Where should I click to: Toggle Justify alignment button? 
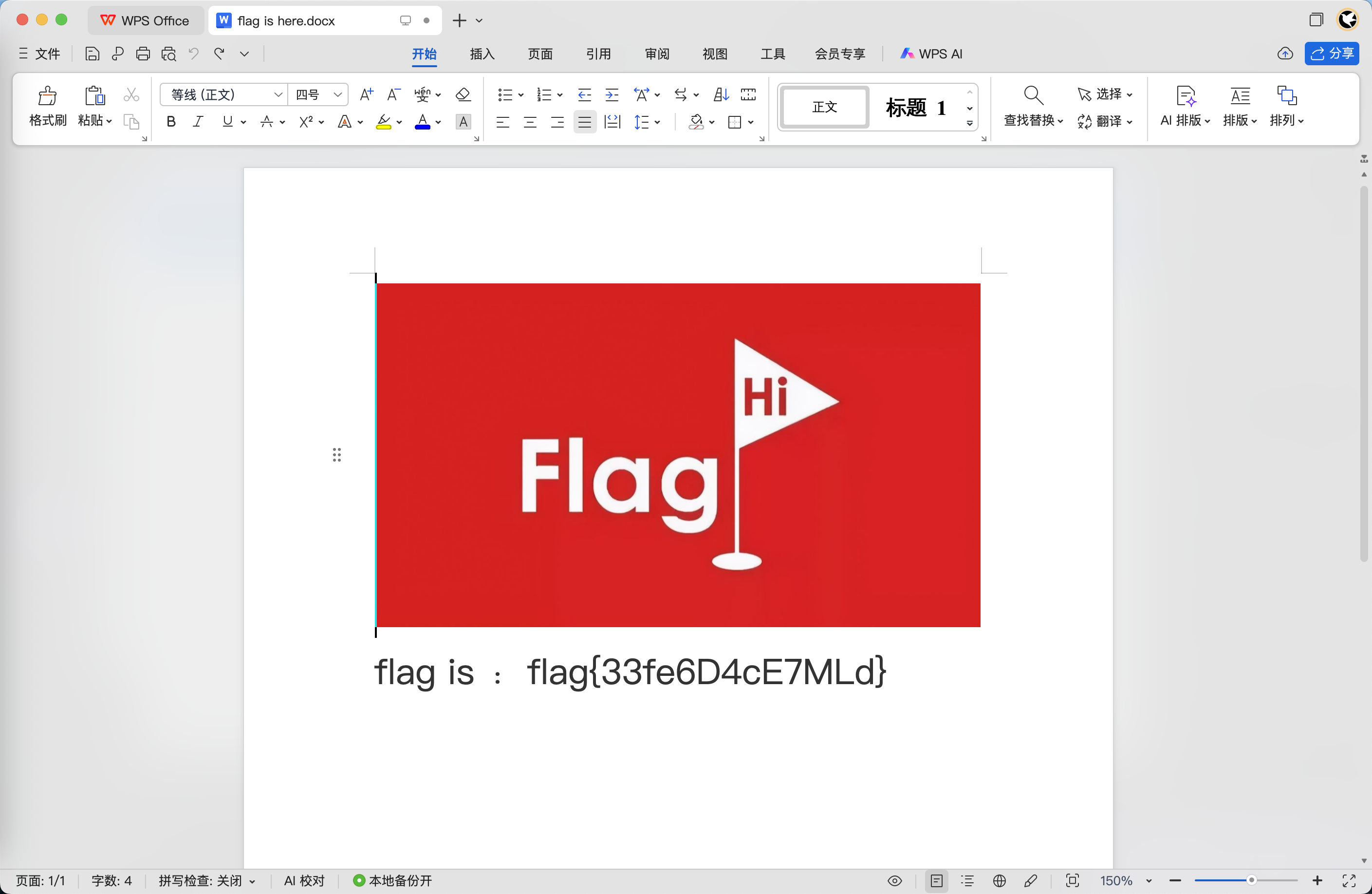[585, 122]
